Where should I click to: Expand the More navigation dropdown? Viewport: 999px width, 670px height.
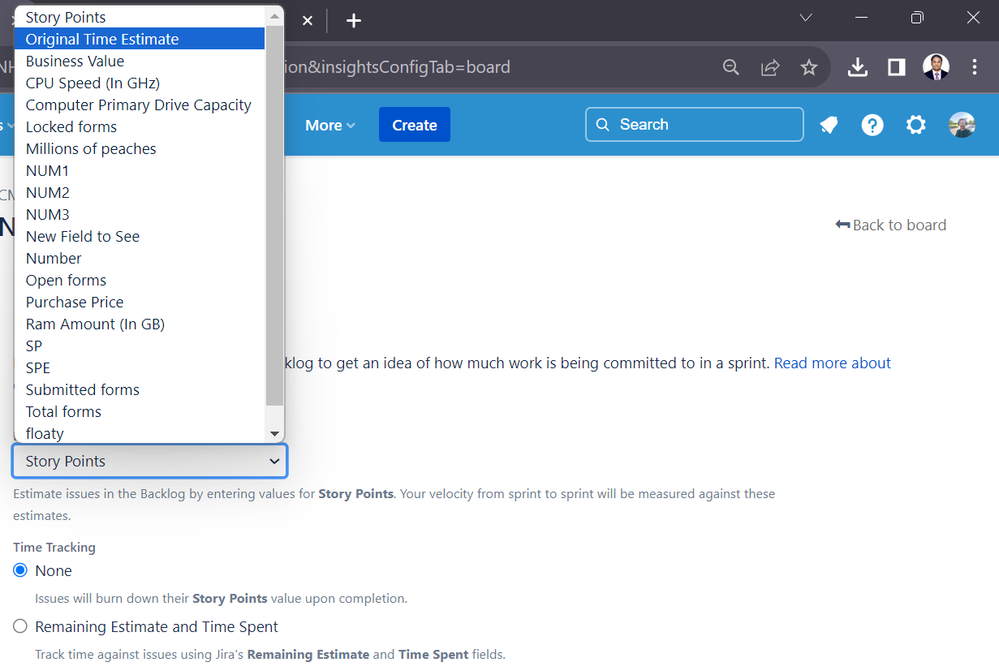[330, 124]
